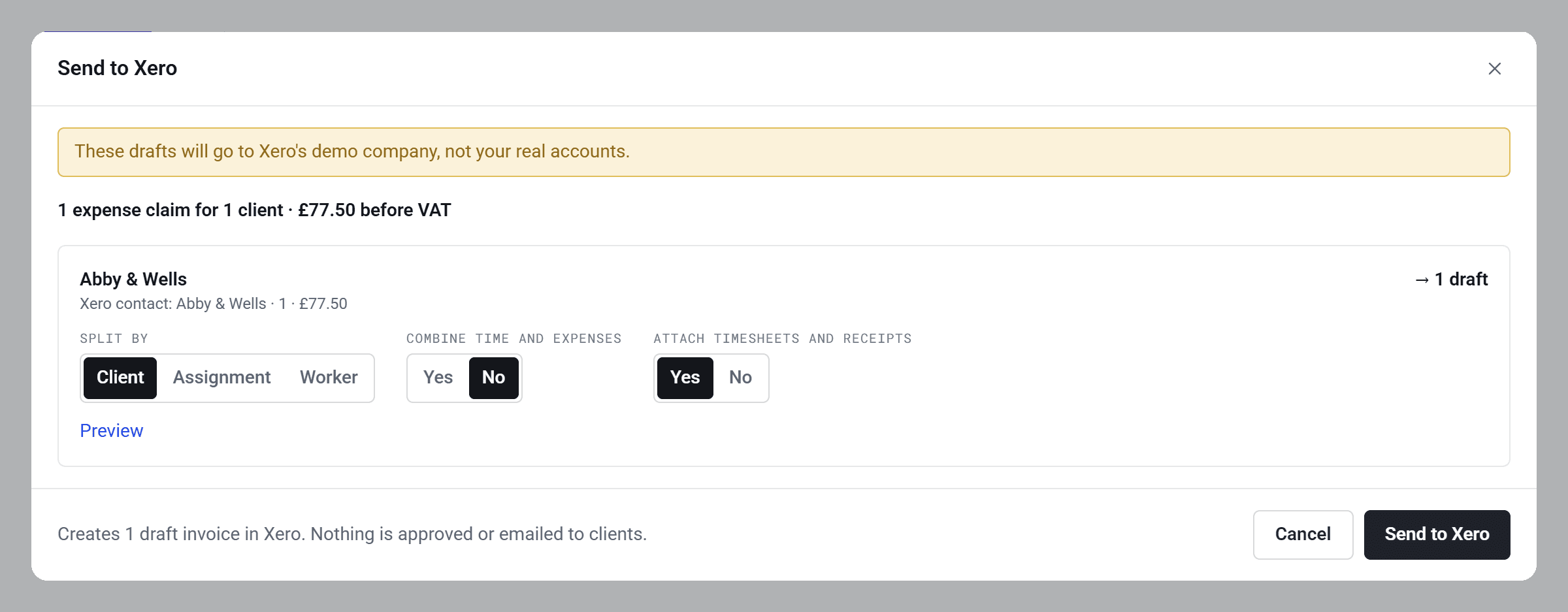Click the '→ 1 draft' indicator
The width and height of the screenshot is (1568, 612).
[1451, 280]
